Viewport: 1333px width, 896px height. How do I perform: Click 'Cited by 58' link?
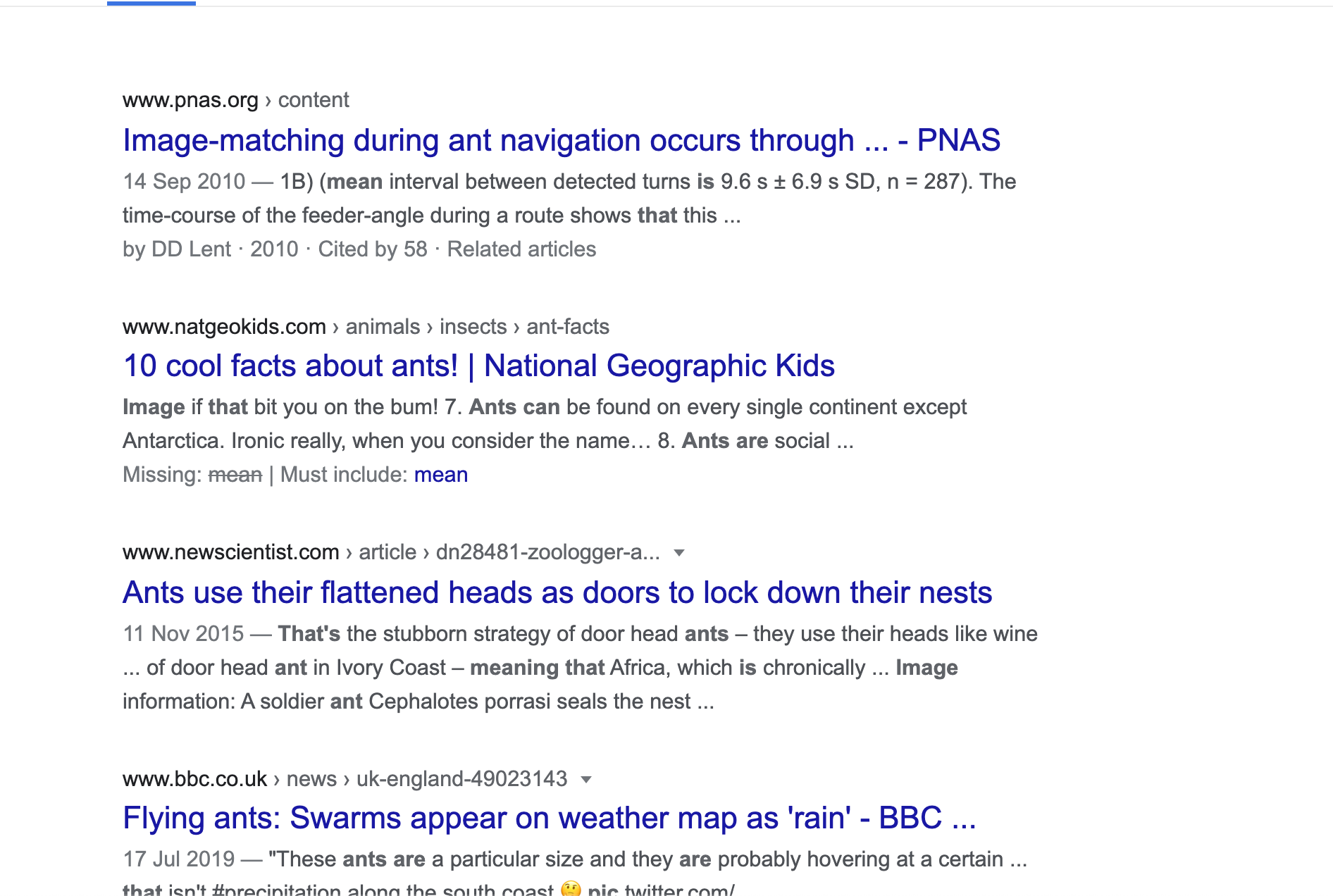(x=373, y=249)
